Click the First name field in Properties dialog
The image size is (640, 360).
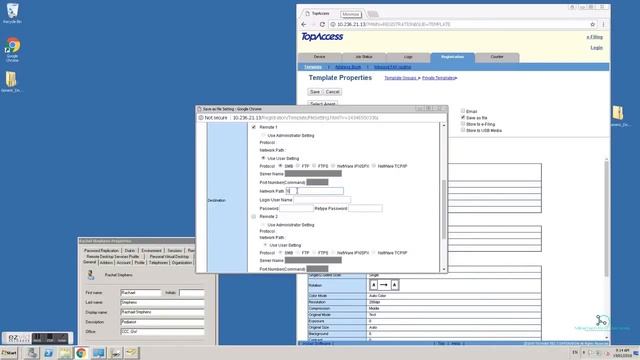[x=141, y=293]
